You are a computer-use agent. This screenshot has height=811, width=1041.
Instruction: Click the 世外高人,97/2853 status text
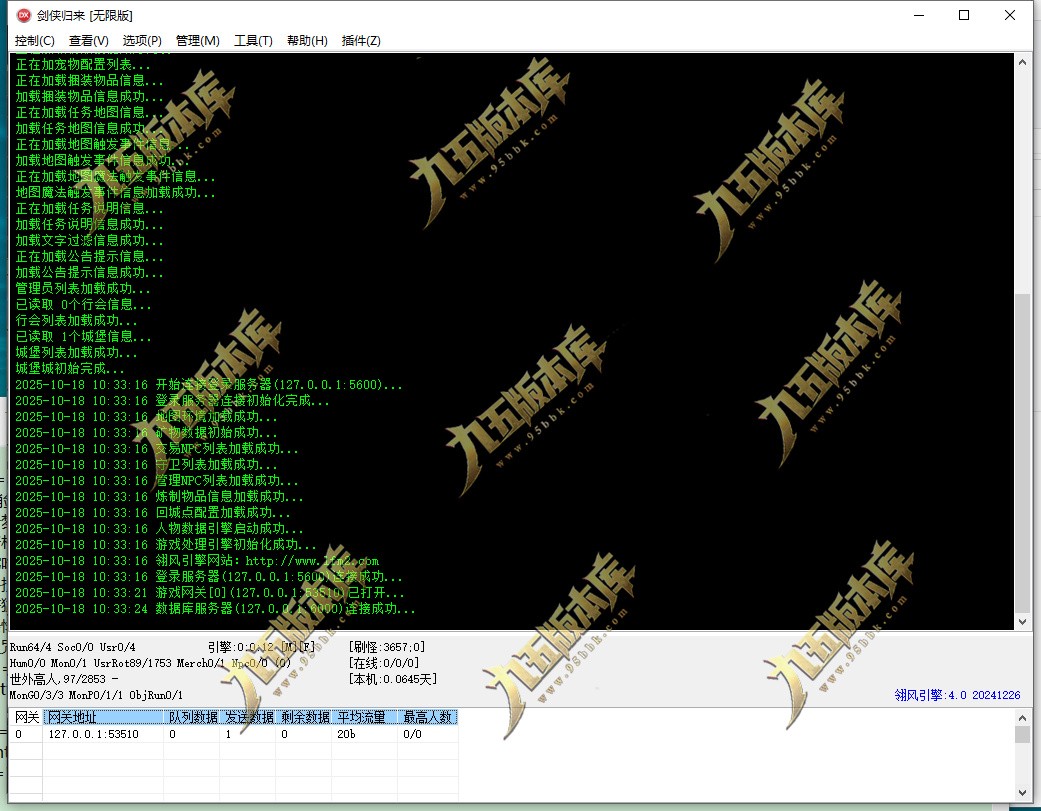pos(64,678)
